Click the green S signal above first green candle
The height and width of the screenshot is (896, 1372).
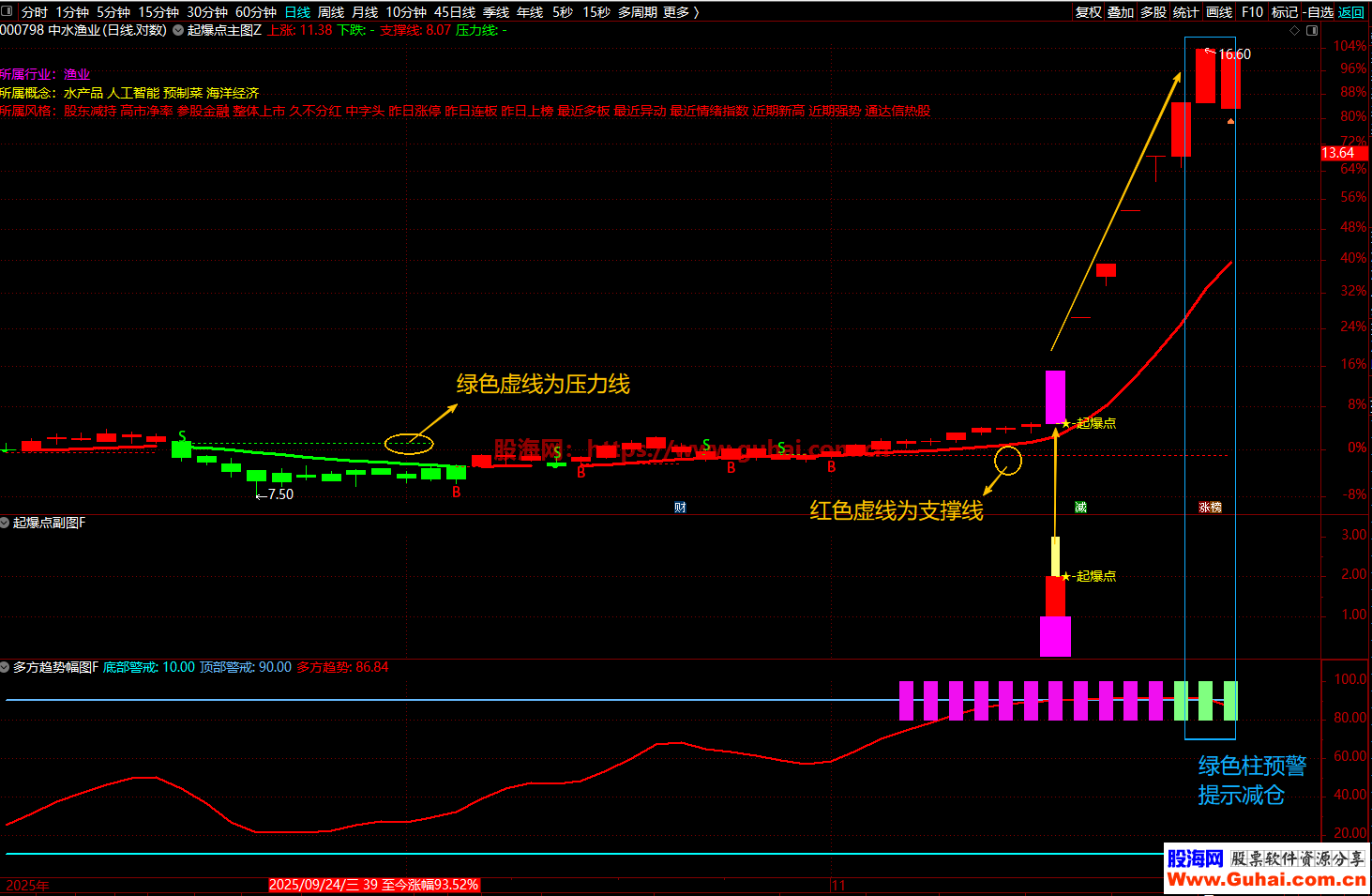(x=182, y=436)
